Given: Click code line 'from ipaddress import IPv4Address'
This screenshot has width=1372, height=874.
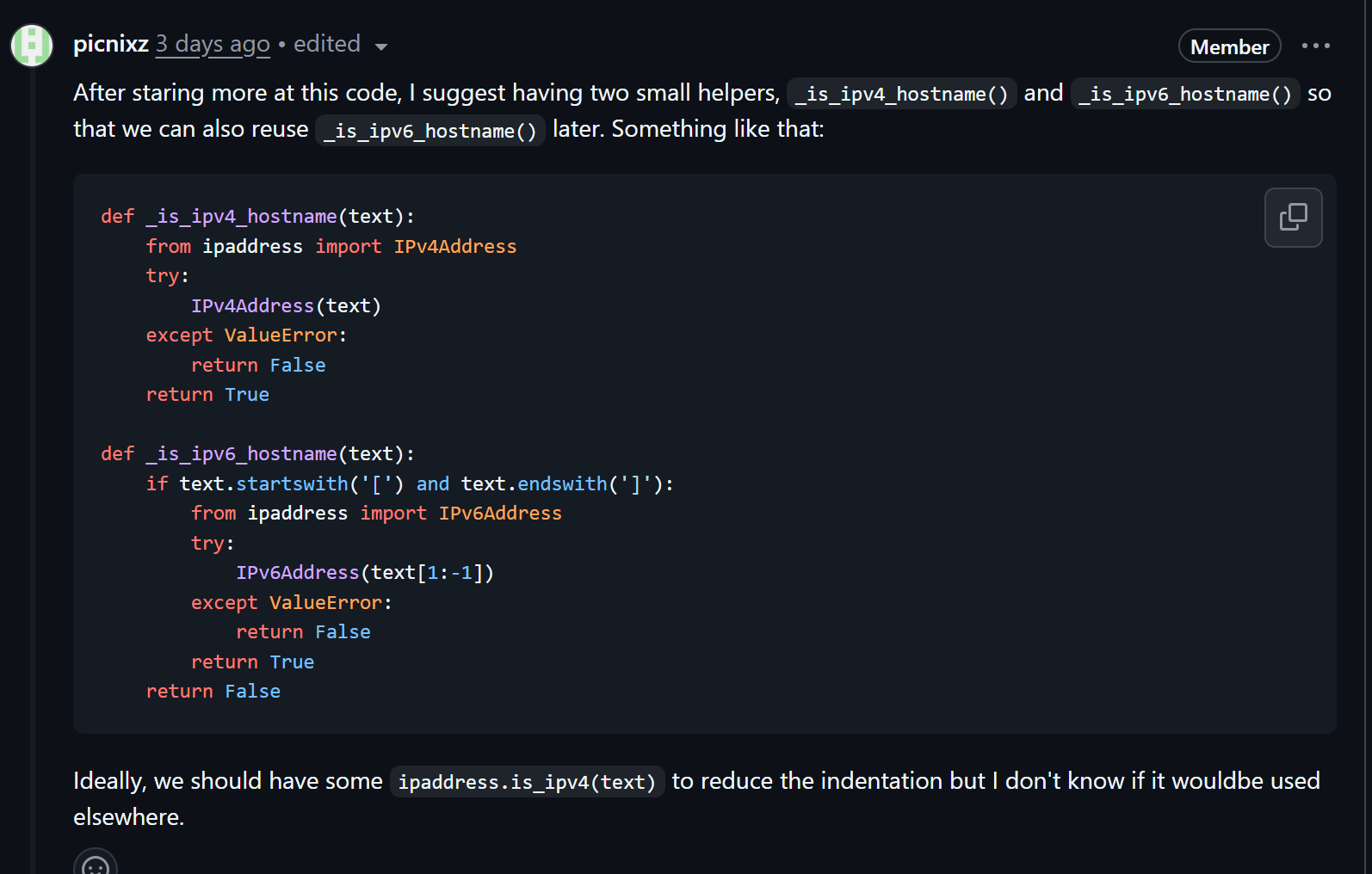Looking at the screenshot, I should (x=331, y=246).
